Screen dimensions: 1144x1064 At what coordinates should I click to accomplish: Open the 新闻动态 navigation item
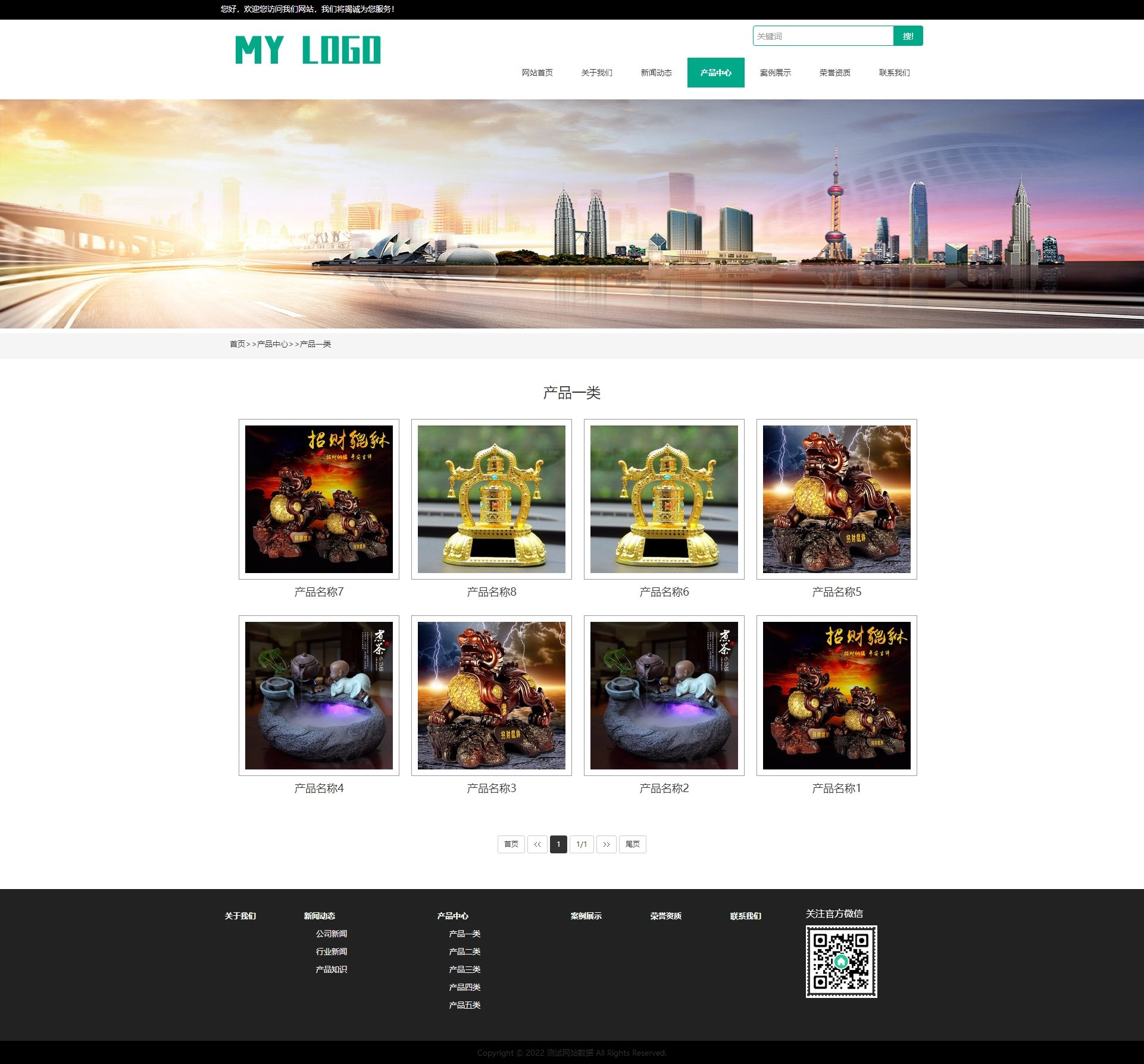point(656,73)
